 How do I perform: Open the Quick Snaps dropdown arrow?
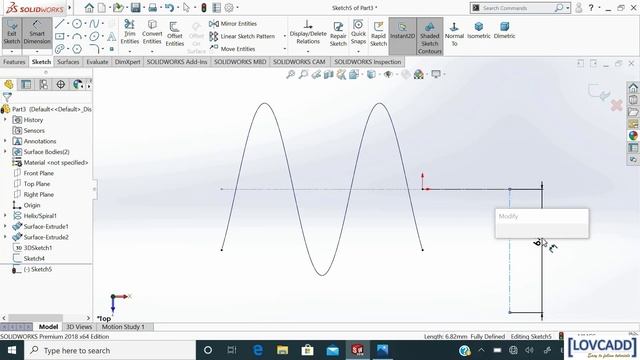coord(358,51)
